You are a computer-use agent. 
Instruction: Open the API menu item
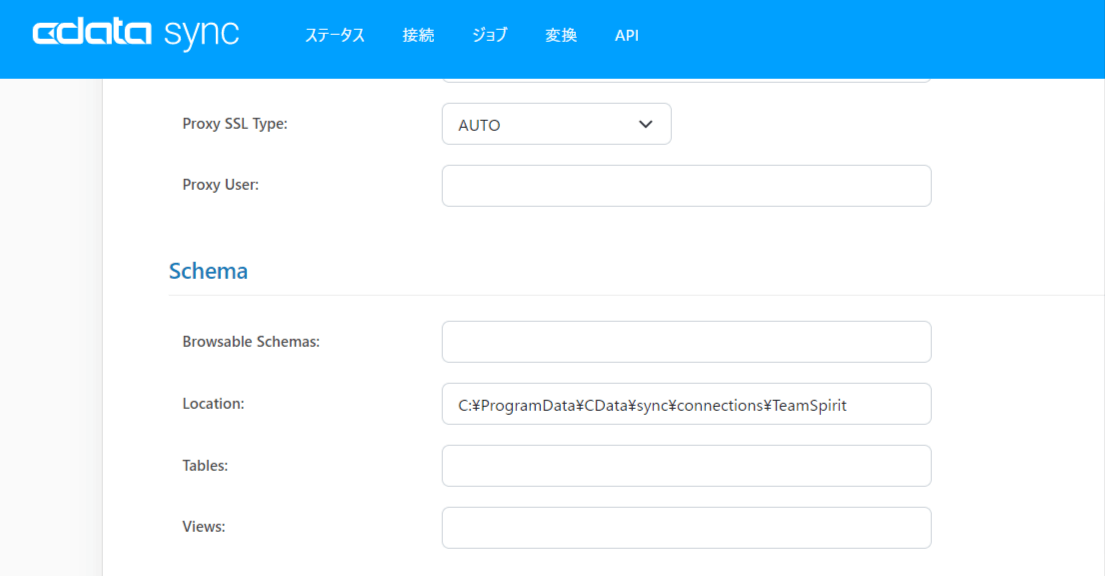coord(626,35)
